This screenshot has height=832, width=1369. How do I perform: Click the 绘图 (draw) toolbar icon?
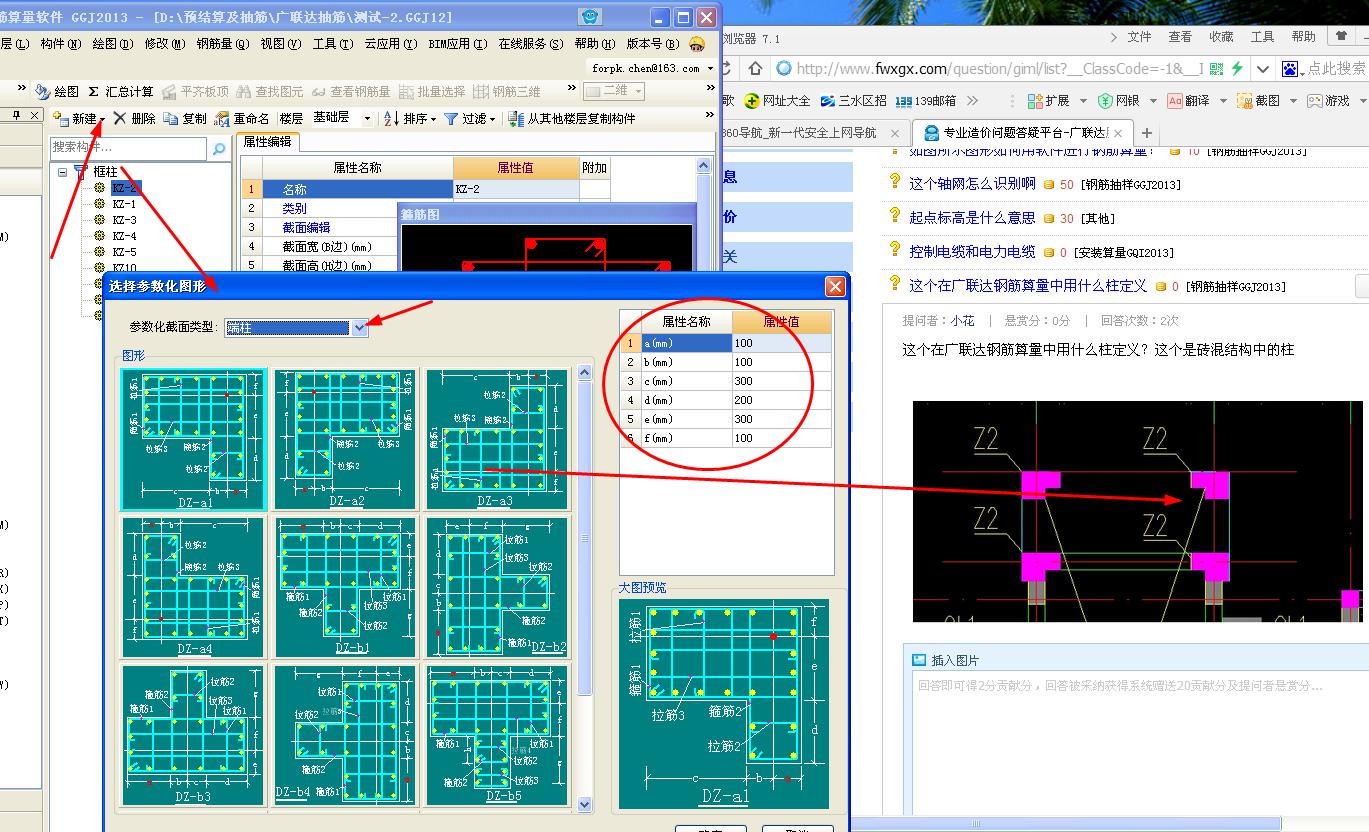(42, 91)
